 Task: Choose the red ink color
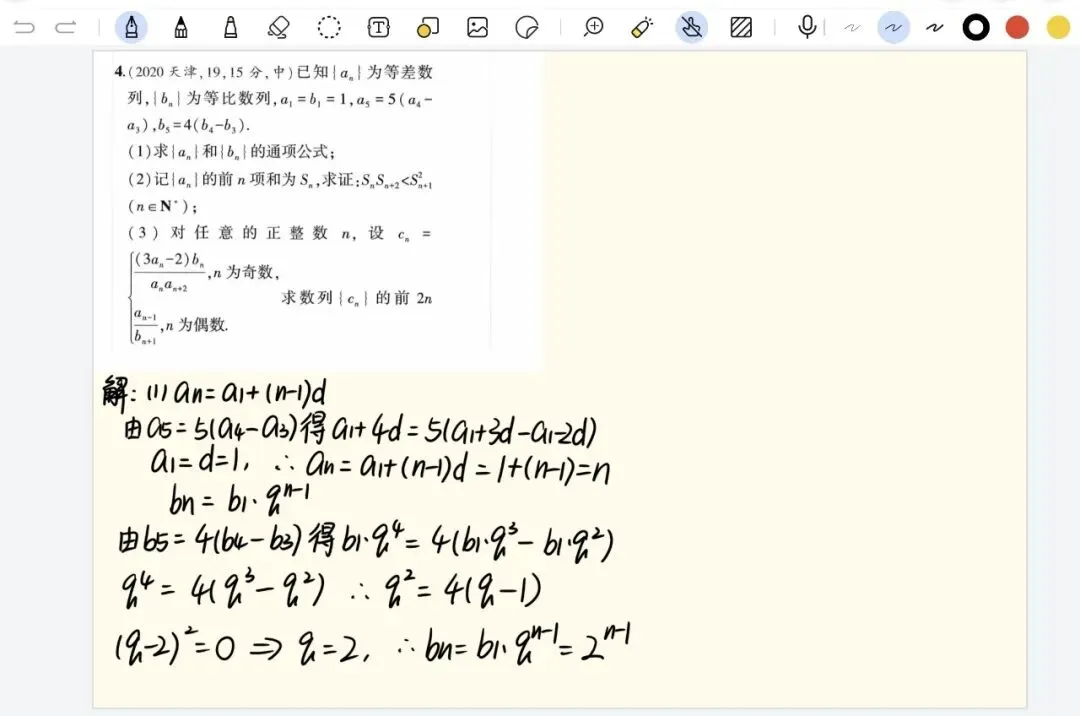(1016, 27)
